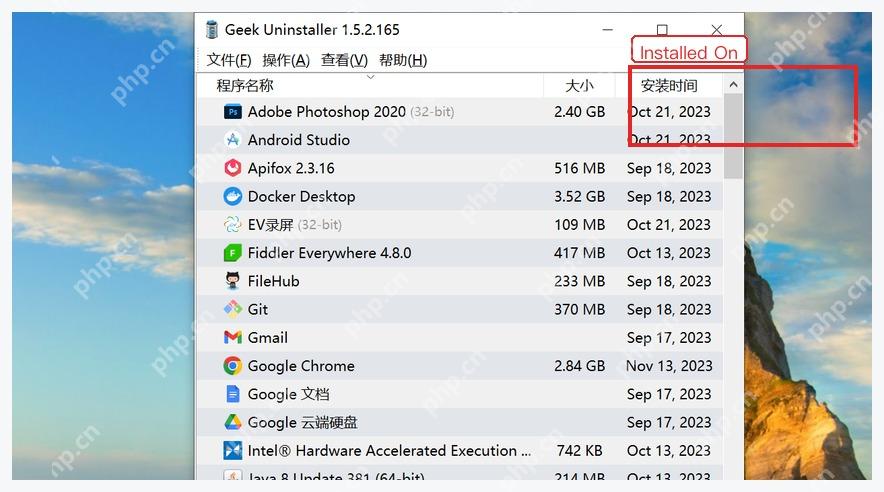
Task: Click the 516 MB size cell
Action: [x=580, y=168]
